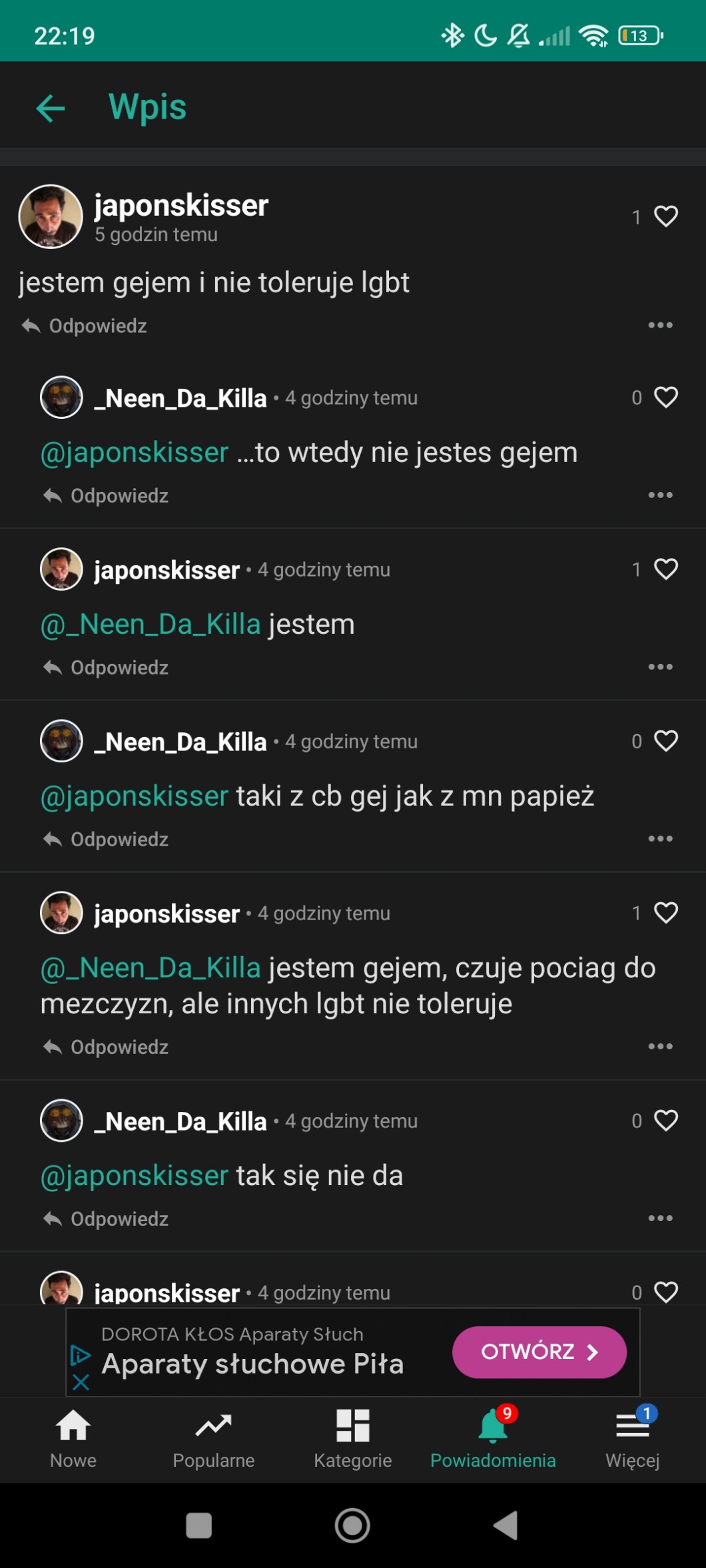Tap the back arrow beside Wpis
The height and width of the screenshot is (1568, 706).
click(51, 108)
